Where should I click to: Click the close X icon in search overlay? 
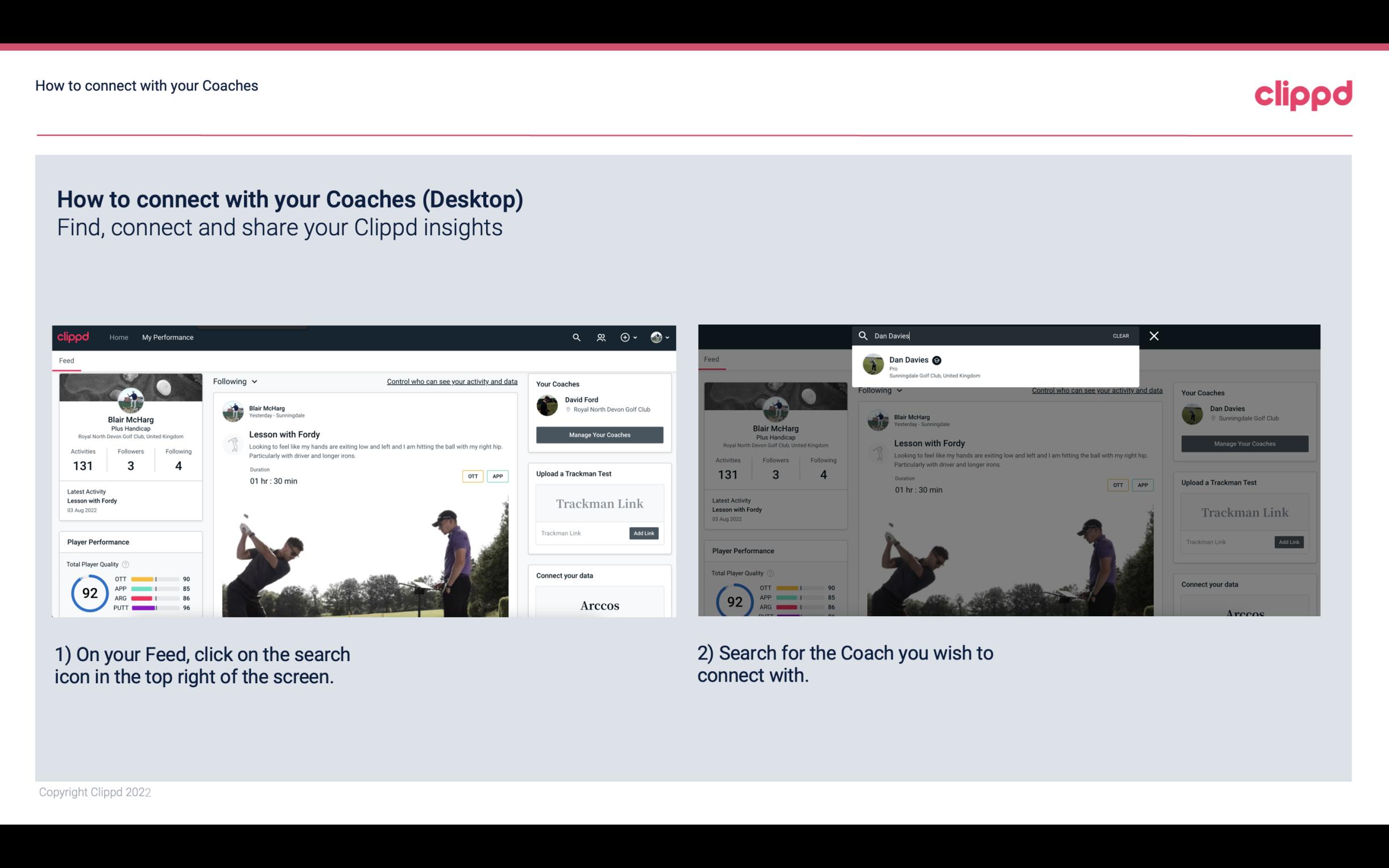tap(1154, 334)
